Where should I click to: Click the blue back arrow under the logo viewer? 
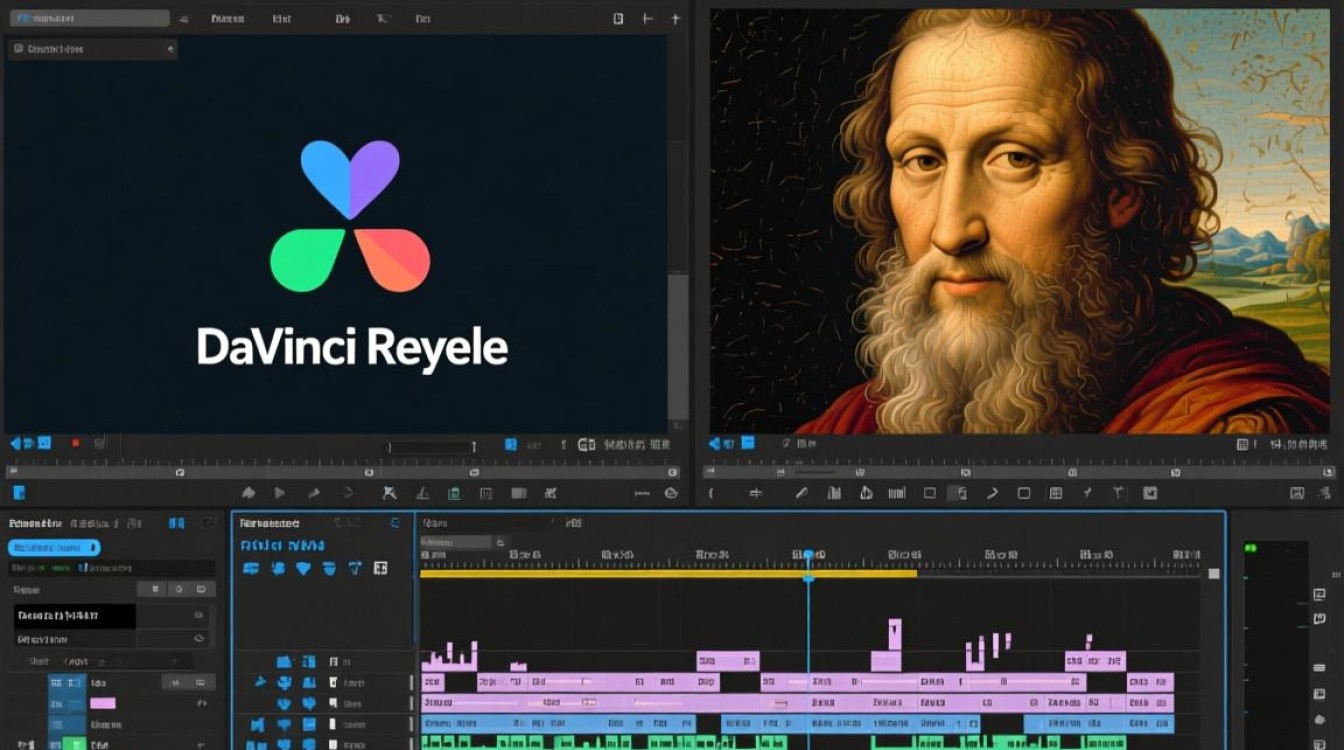coord(15,443)
